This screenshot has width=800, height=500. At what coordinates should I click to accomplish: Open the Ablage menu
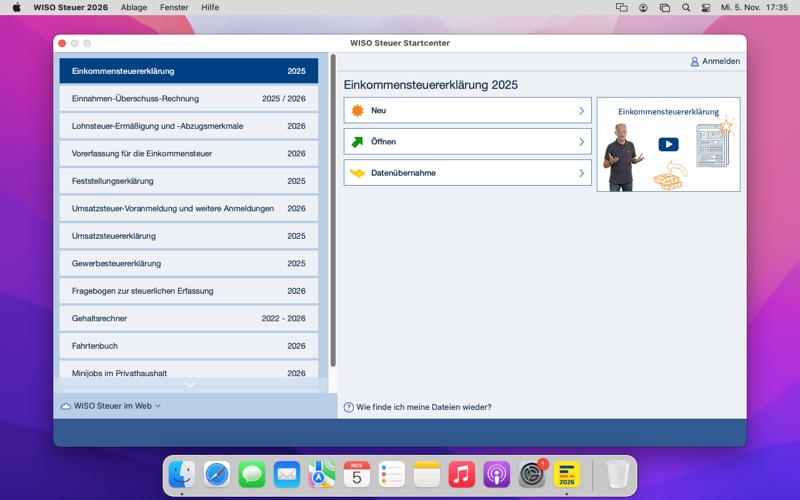(x=134, y=7)
